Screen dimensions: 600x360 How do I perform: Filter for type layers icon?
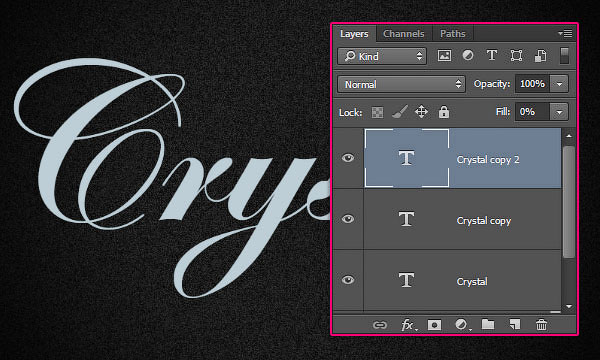click(x=492, y=56)
